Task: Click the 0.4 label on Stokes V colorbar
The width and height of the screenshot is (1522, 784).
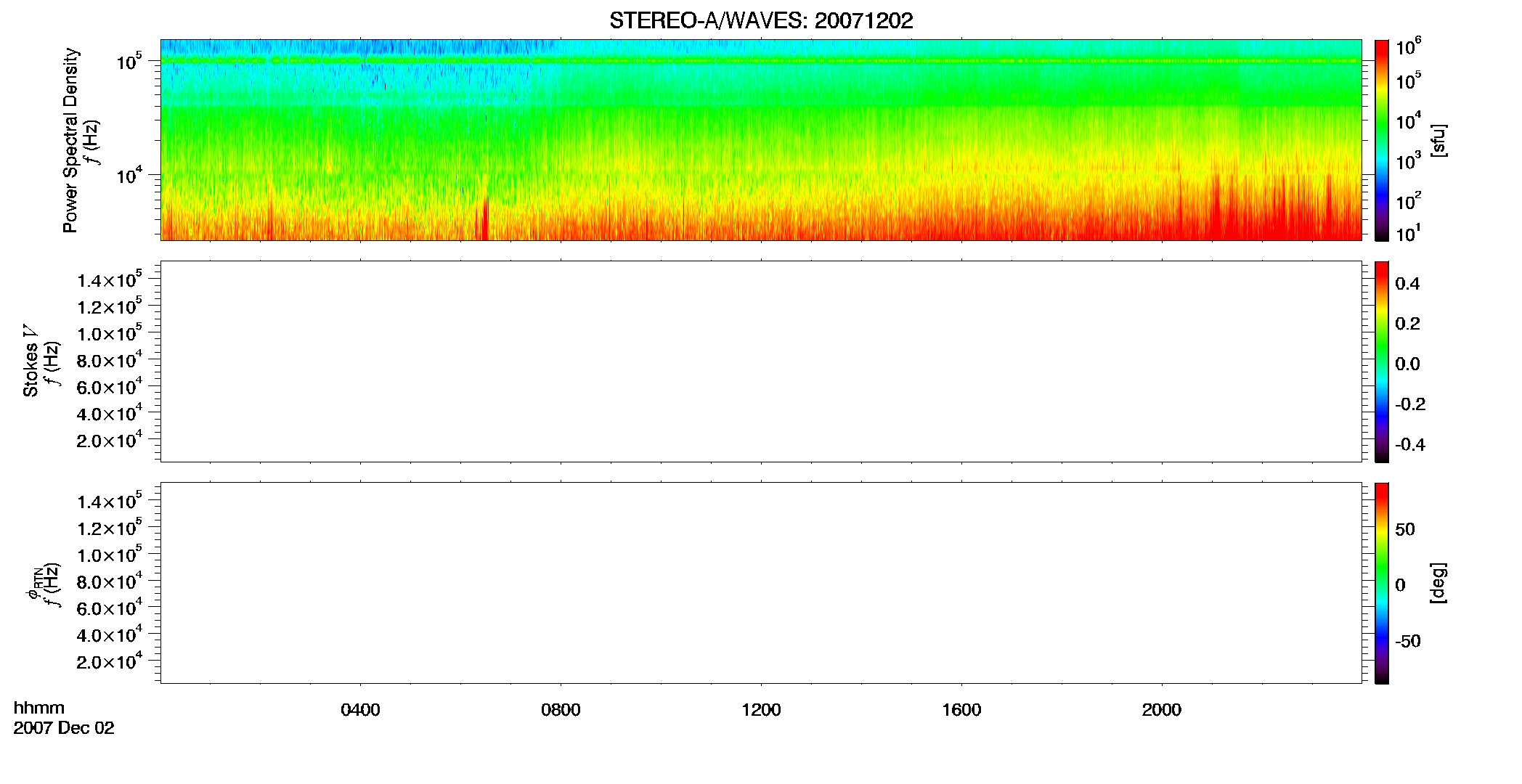Action: pyautogui.click(x=1407, y=284)
